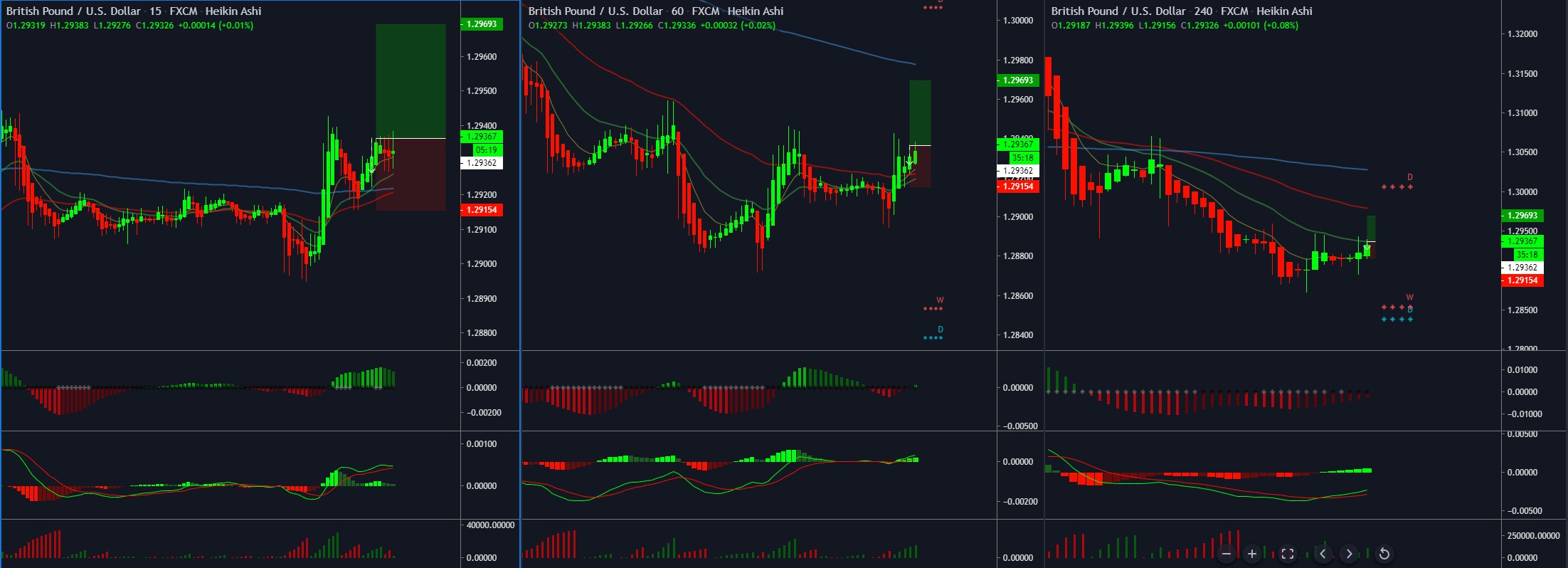Select green 1.29693 target label in 60-minute chart
The image size is (1568, 568).
coord(1018,80)
